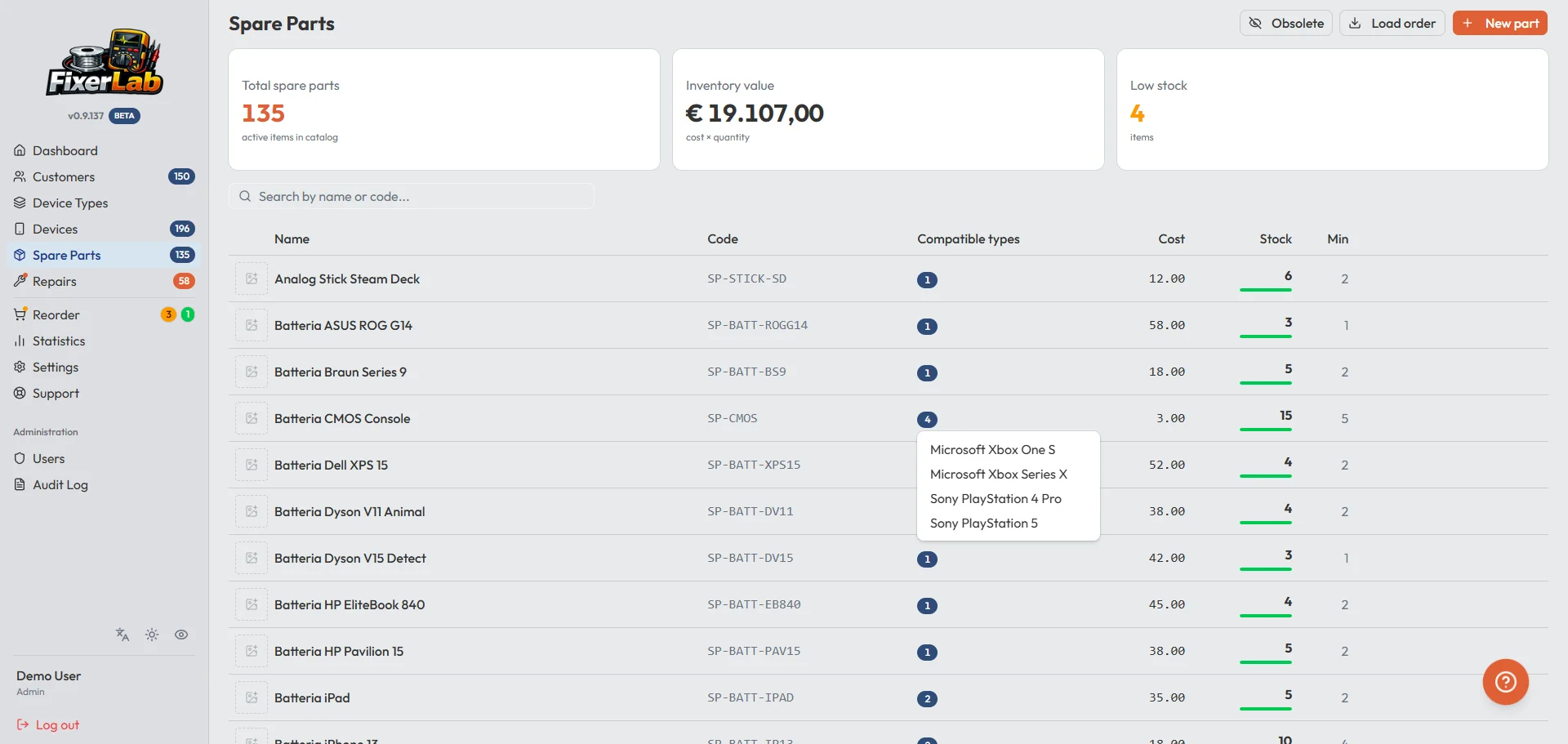This screenshot has height=744, width=1568.
Task: Show obsolete spare parts
Action: point(1286,23)
